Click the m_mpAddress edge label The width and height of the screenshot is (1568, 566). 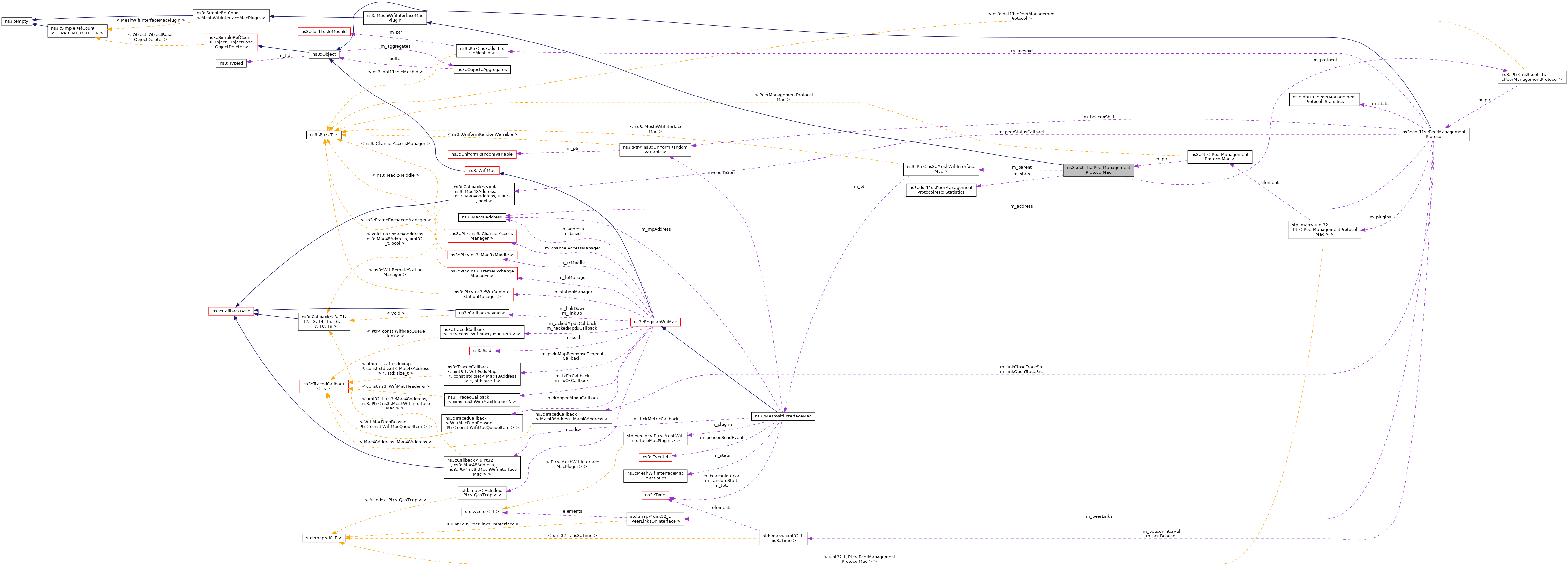pyautogui.click(x=656, y=230)
